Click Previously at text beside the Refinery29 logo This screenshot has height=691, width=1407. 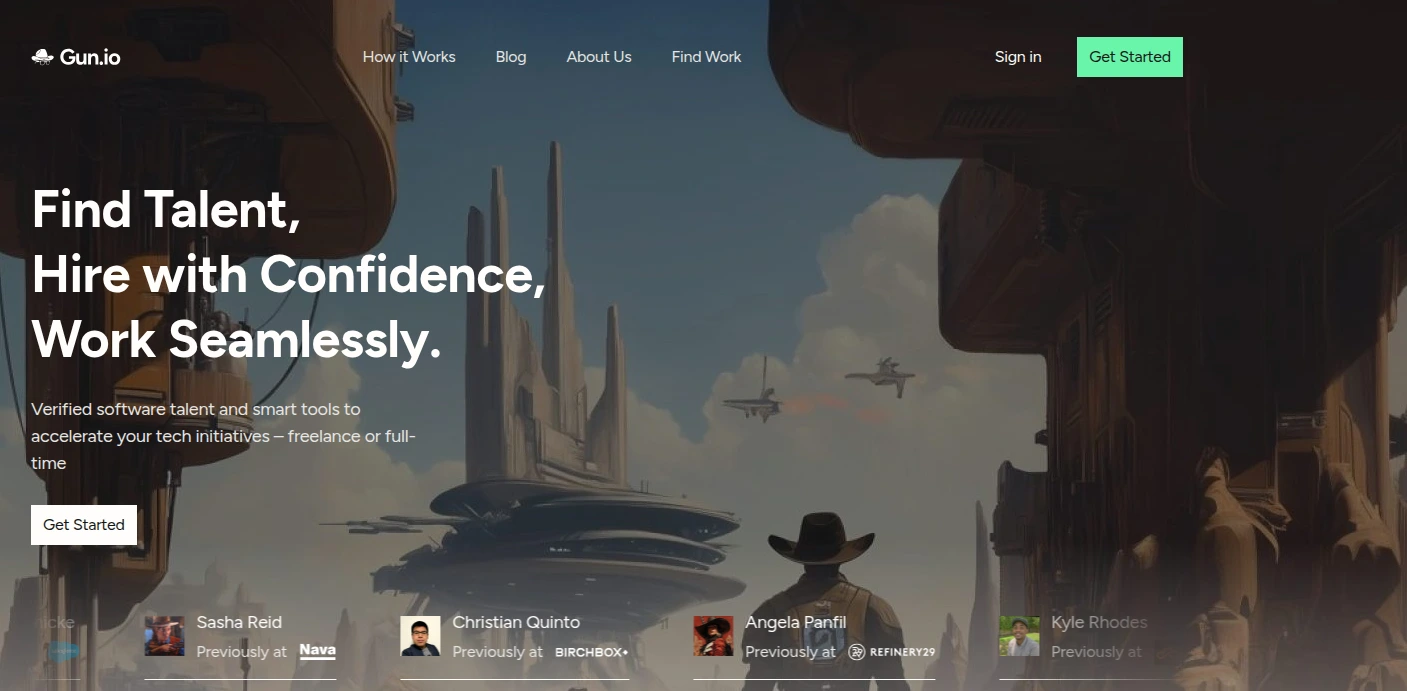(790, 652)
